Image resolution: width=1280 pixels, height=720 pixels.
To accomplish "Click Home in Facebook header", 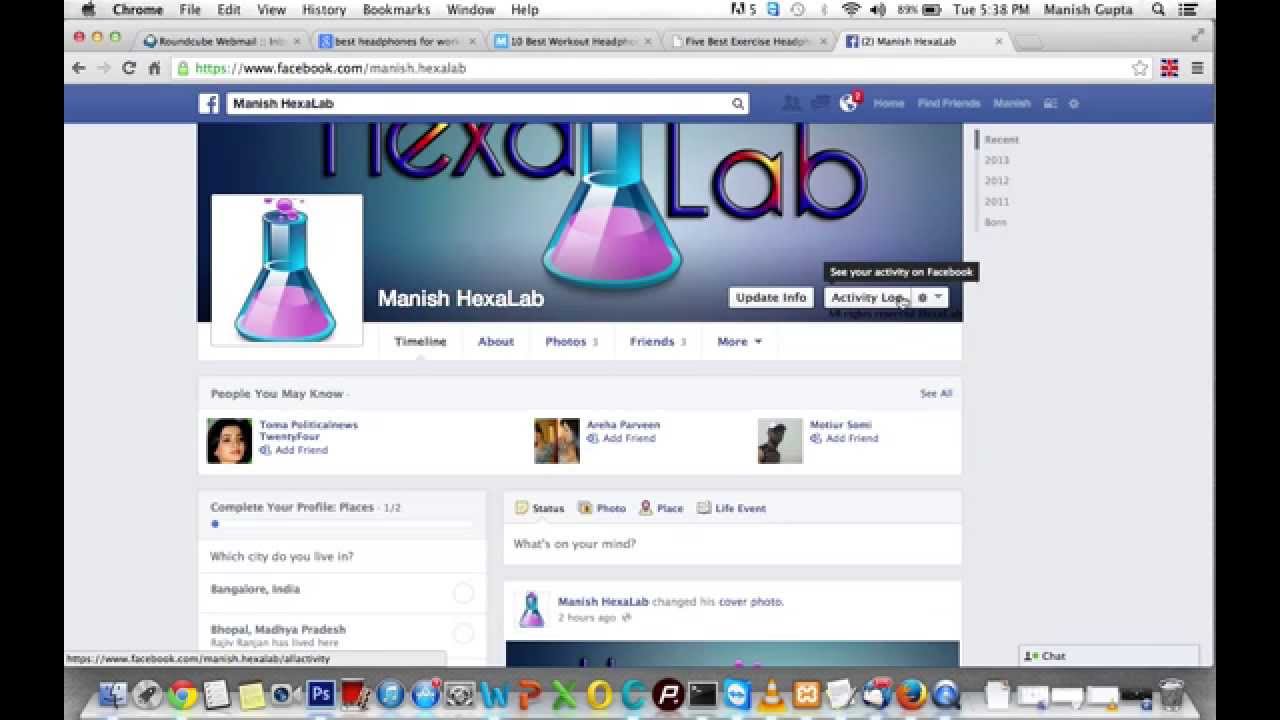I will [888, 103].
